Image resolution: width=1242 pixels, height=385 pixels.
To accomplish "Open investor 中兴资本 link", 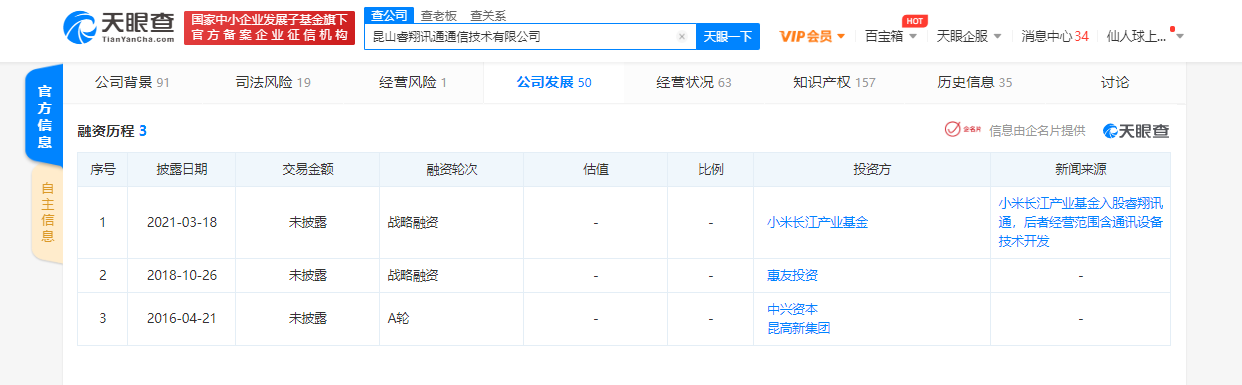I will click(792, 309).
